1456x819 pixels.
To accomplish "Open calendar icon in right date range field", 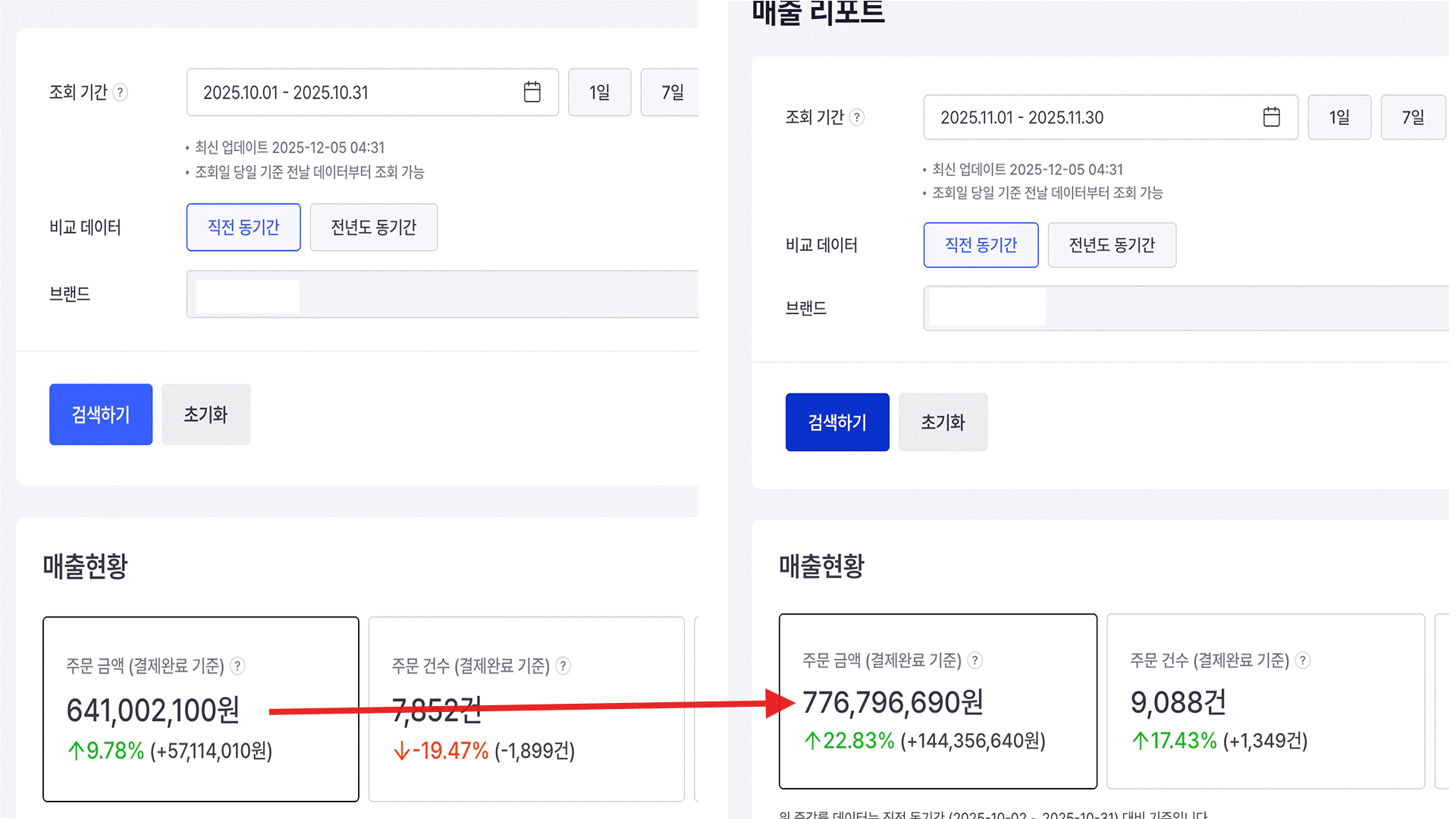I will [1272, 117].
